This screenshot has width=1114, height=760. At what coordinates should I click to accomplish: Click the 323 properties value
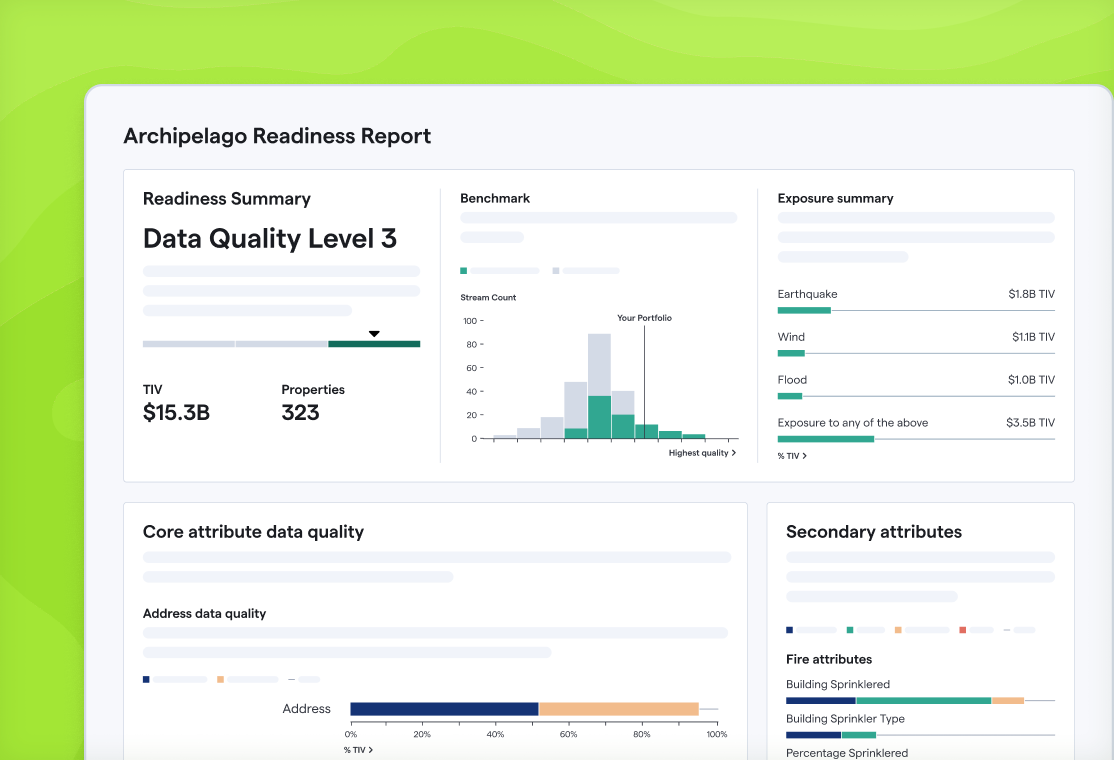tap(301, 413)
